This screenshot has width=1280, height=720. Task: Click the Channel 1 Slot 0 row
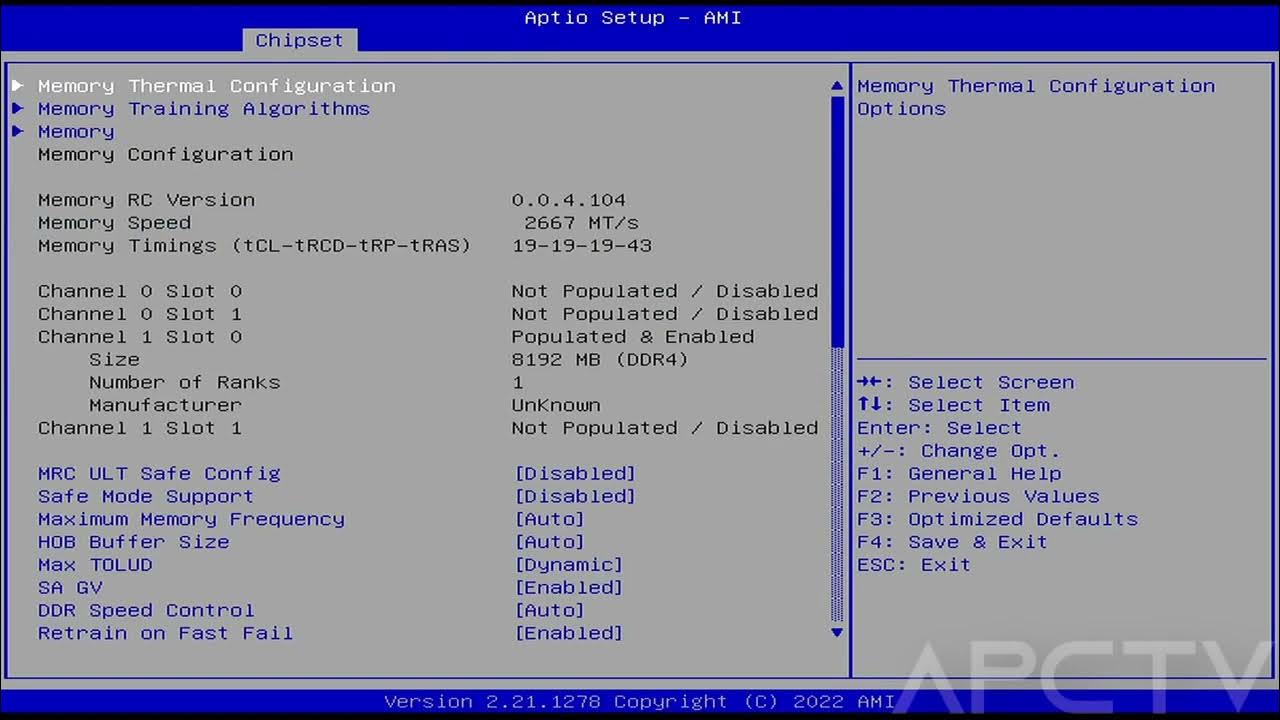(x=396, y=338)
